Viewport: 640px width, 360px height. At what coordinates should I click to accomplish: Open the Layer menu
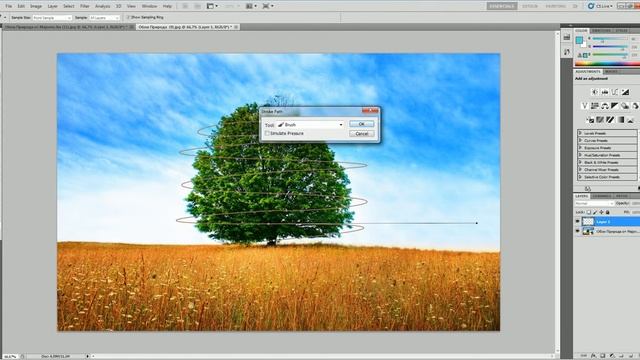pyautogui.click(x=53, y=6)
